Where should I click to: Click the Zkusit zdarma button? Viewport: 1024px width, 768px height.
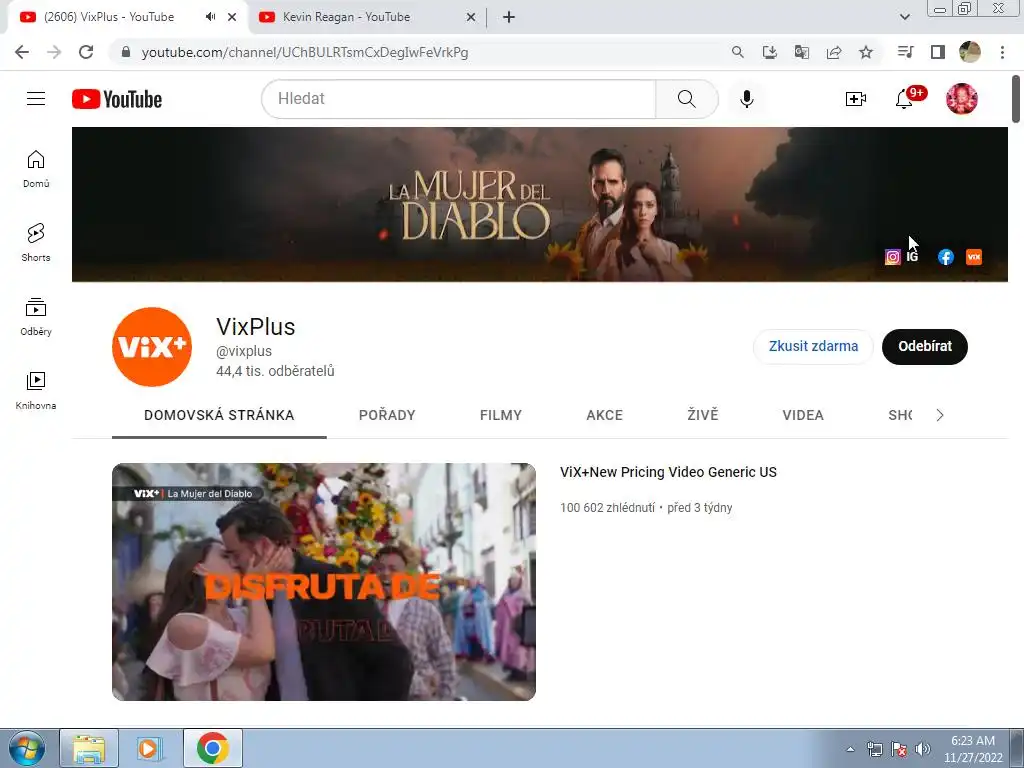tap(813, 347)
